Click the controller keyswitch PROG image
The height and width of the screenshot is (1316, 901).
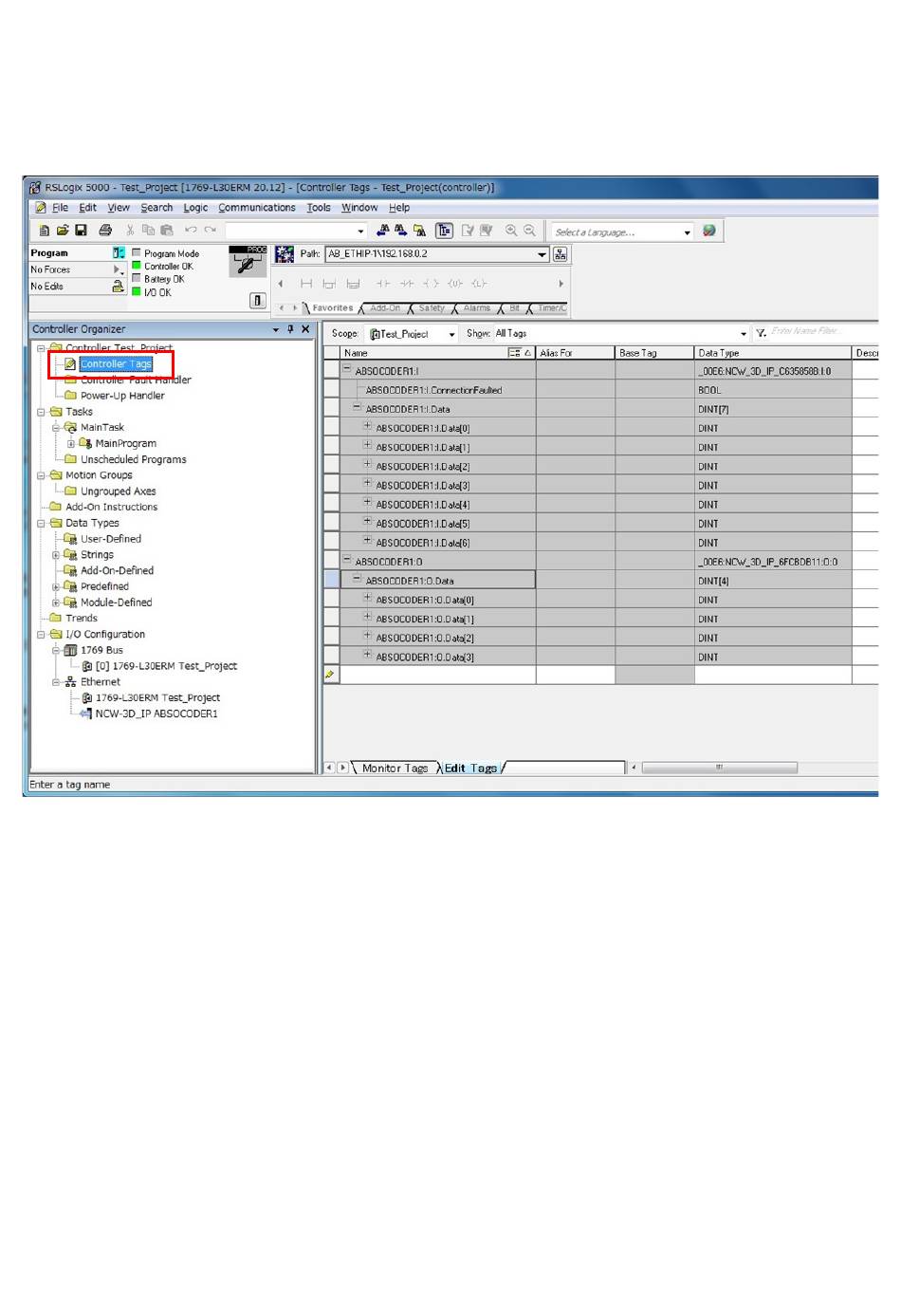click(x=248, y=262)
